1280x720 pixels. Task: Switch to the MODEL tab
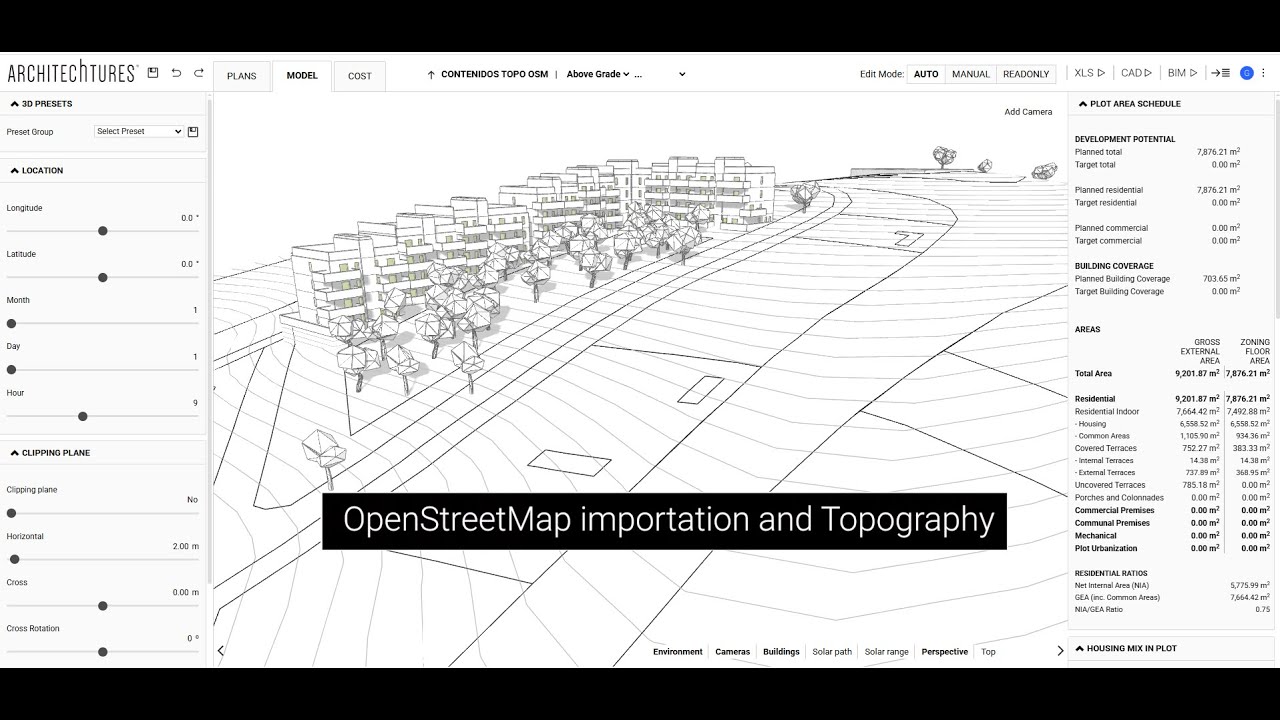[x=302, y=76]
